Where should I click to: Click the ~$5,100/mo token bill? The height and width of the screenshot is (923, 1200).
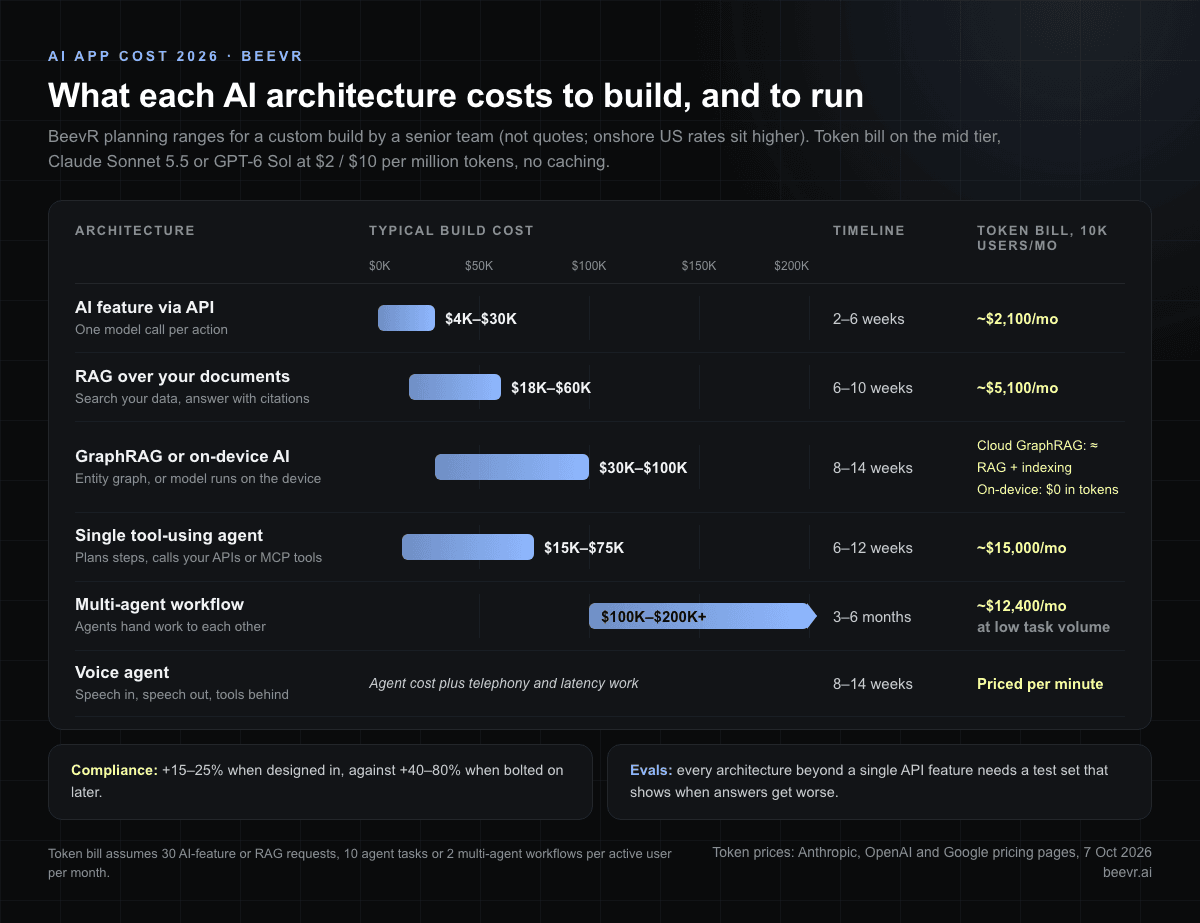pos(1017,388)
